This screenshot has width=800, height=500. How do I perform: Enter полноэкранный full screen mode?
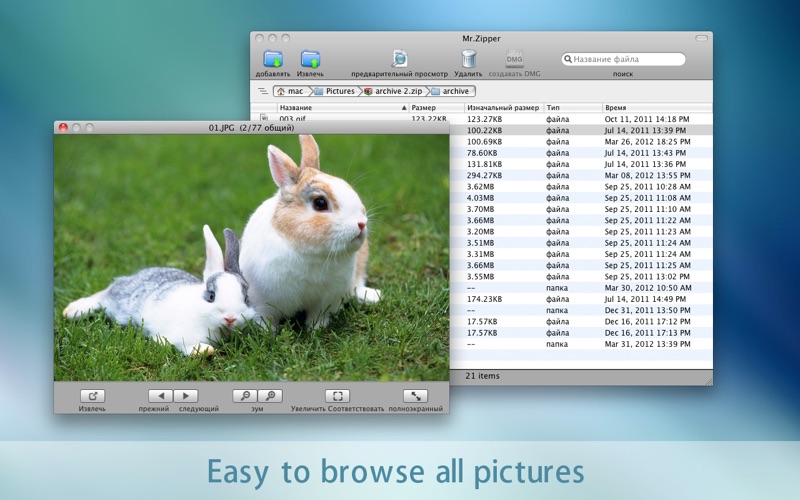click(x=416, y=396)
